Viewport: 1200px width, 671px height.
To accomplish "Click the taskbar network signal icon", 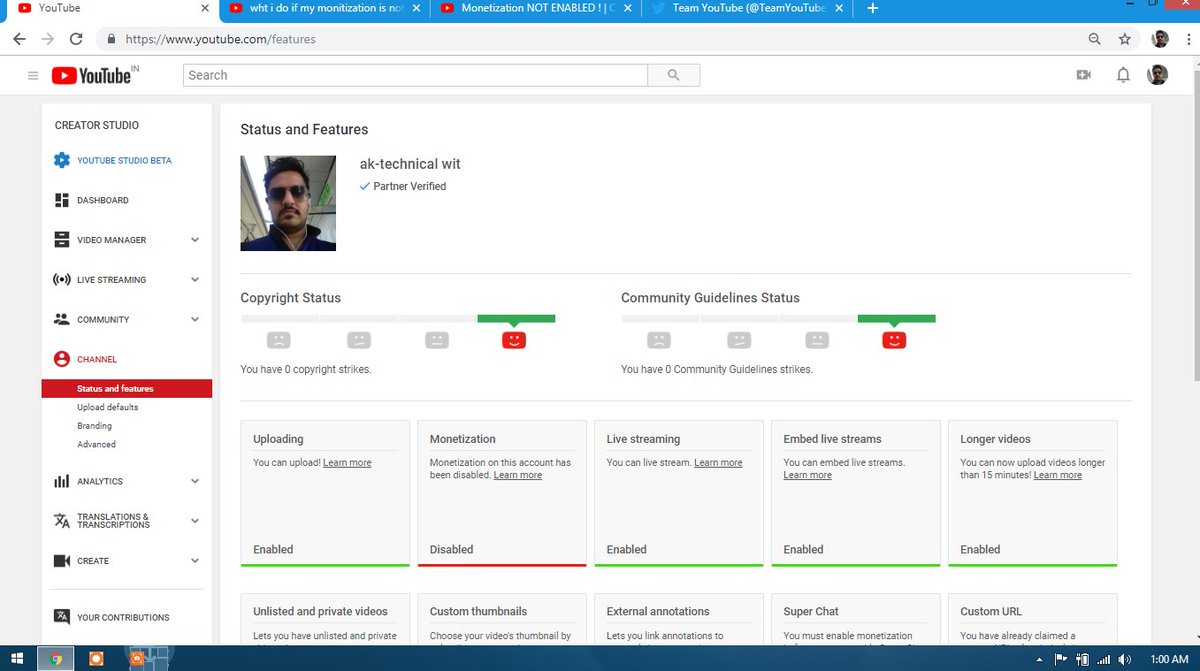I will pyautogui.click(x=1104, y=659).
